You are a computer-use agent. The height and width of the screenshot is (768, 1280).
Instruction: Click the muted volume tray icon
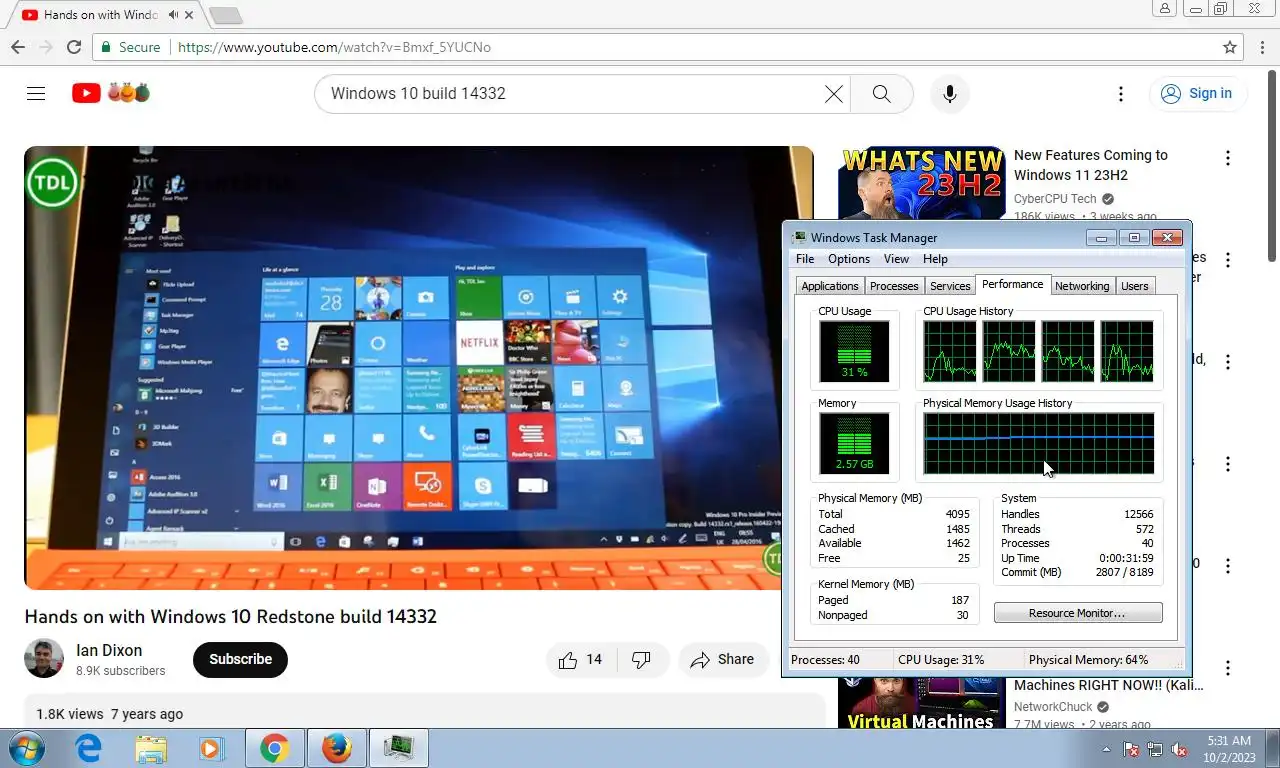[1179, 748]
